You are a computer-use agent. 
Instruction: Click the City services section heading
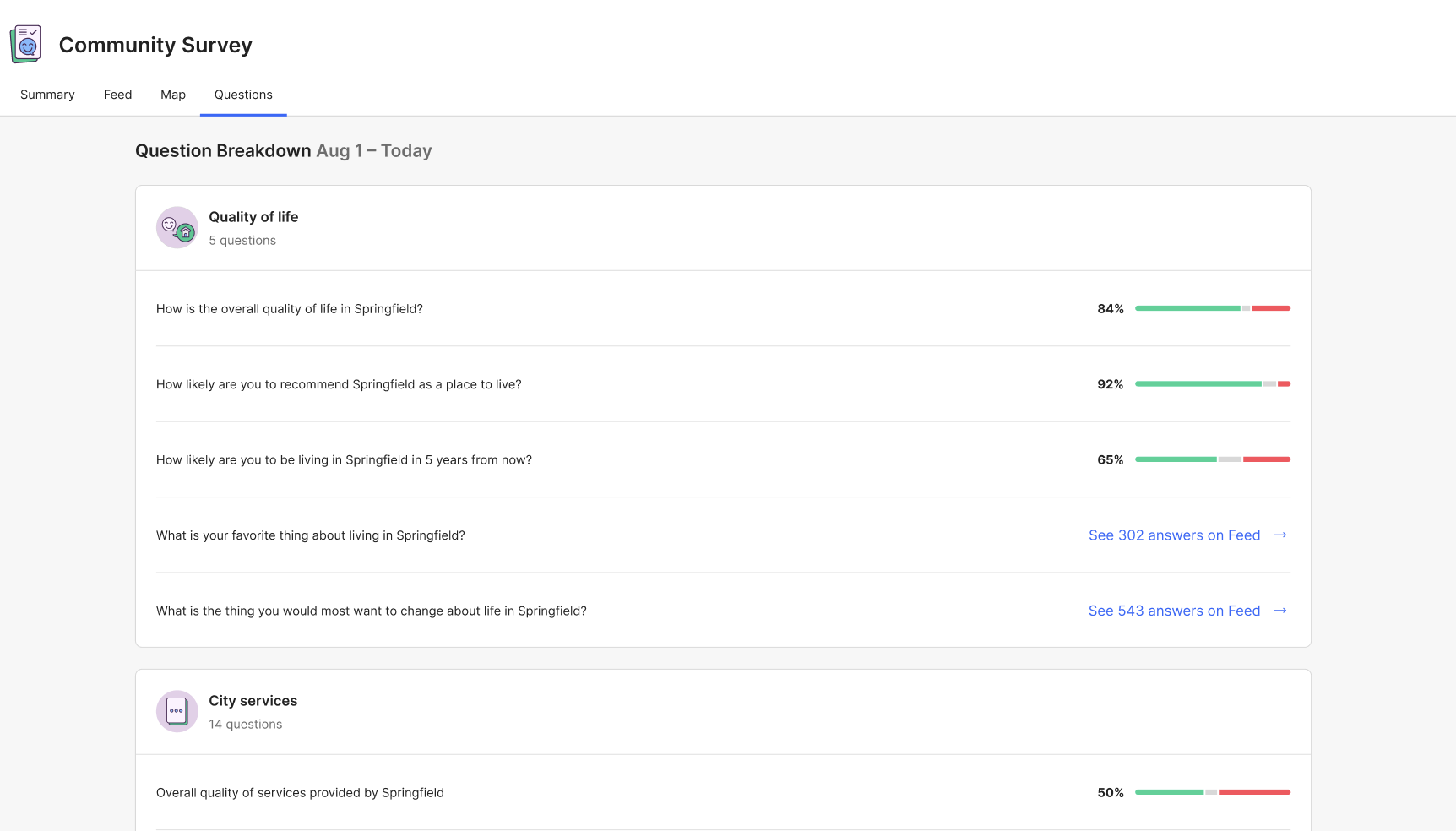point(253,701)
